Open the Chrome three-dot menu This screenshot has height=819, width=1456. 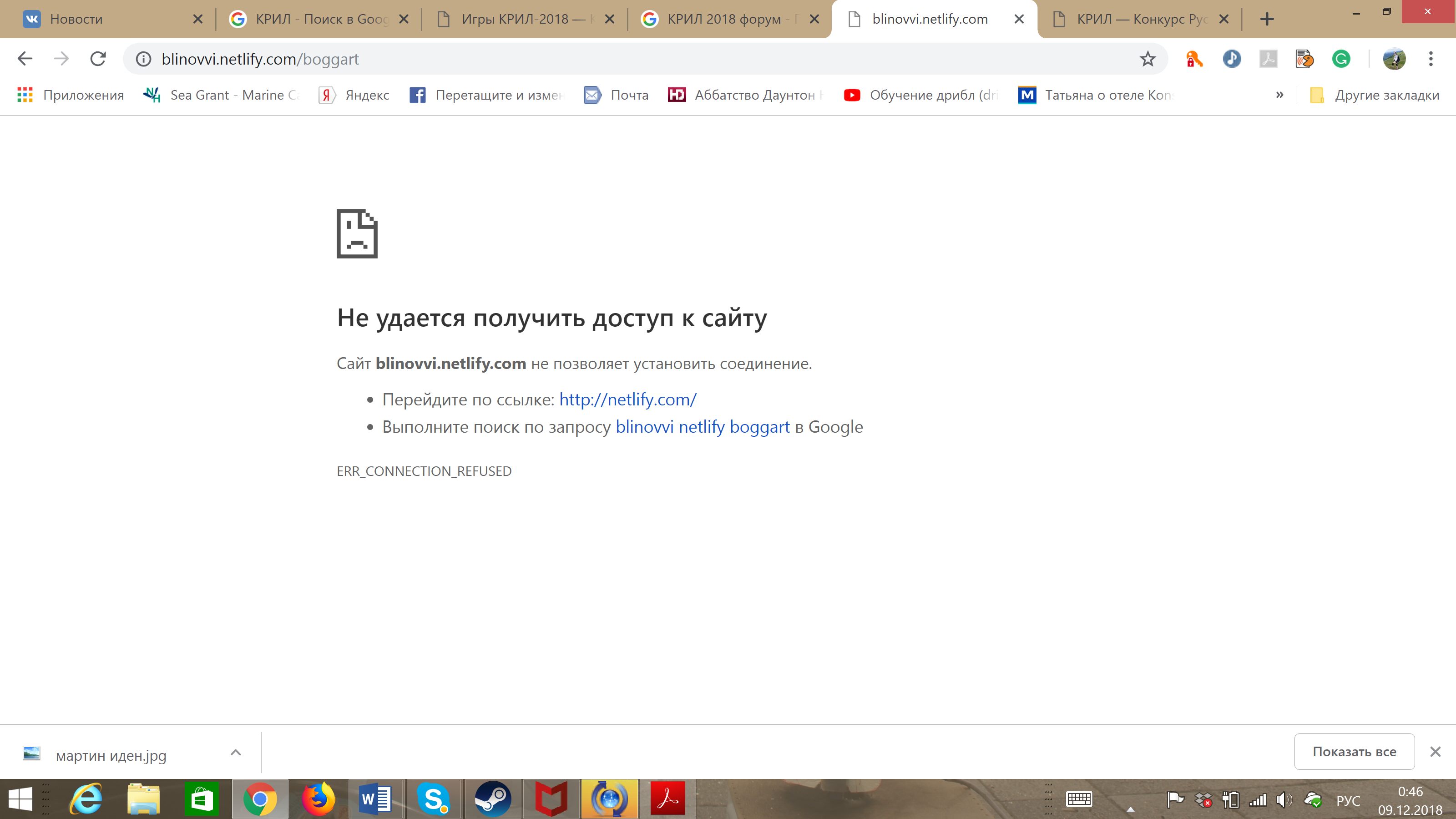1431,59
